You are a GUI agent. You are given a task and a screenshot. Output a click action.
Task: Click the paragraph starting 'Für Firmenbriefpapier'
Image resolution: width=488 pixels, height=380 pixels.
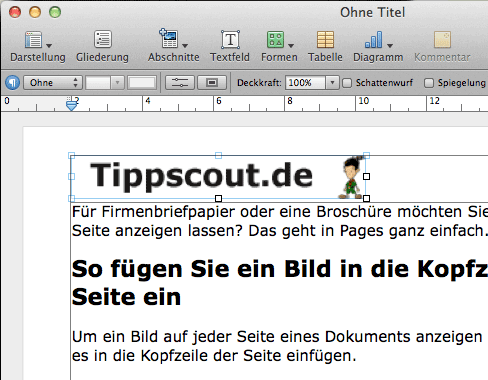point(280,221)
